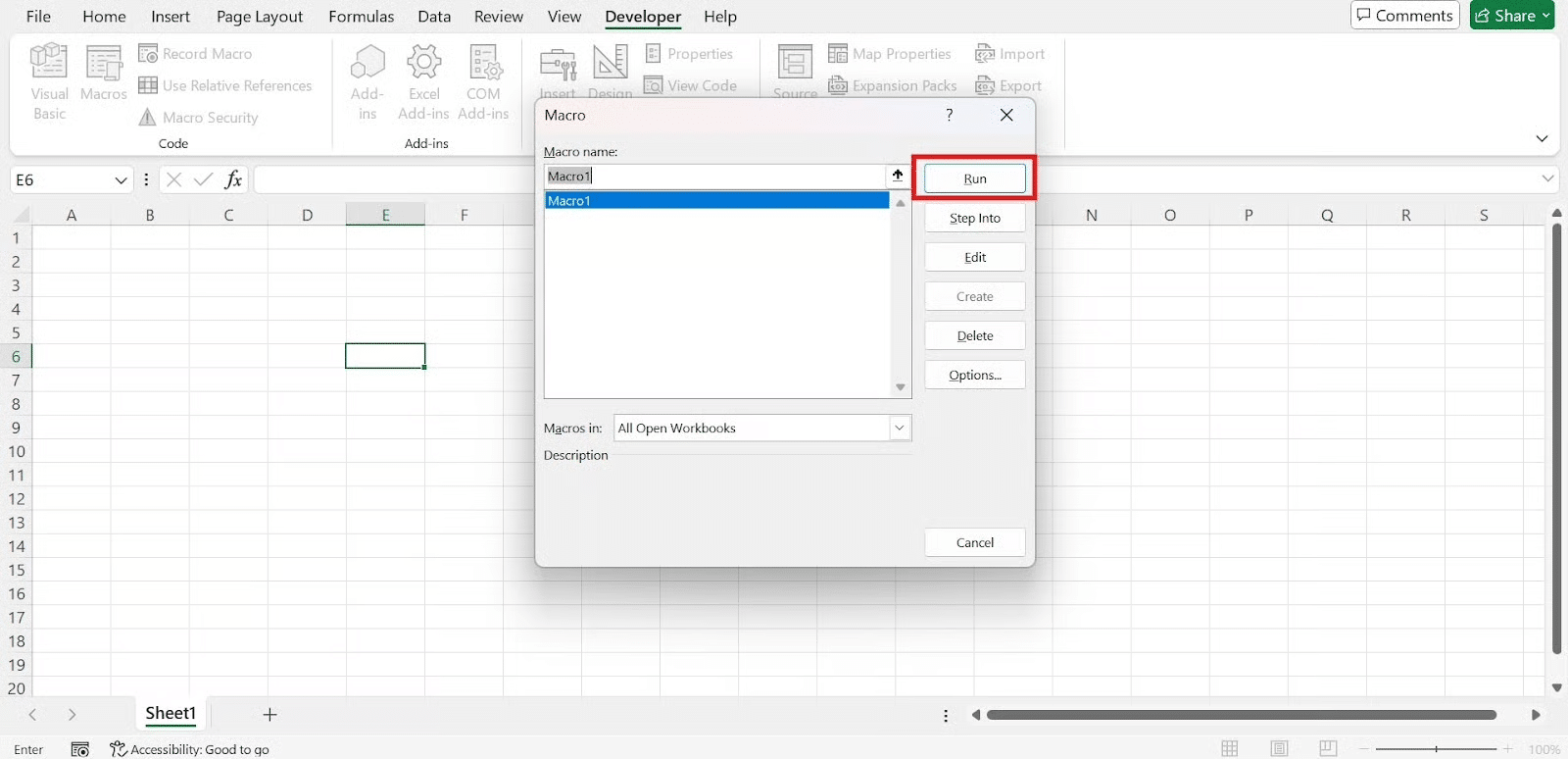
Task: Select the Sheet1 tab
Action: (171, 714)
